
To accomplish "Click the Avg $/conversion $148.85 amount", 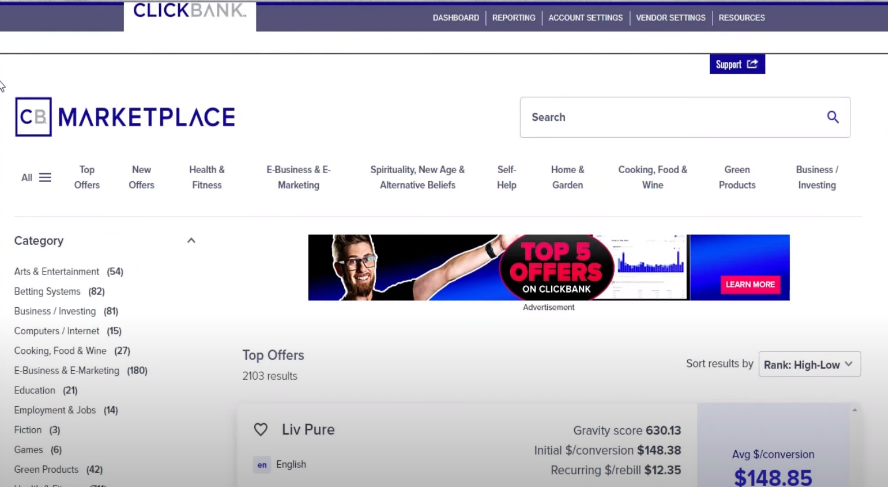I will pyautogui.click(x=773, y=477).
